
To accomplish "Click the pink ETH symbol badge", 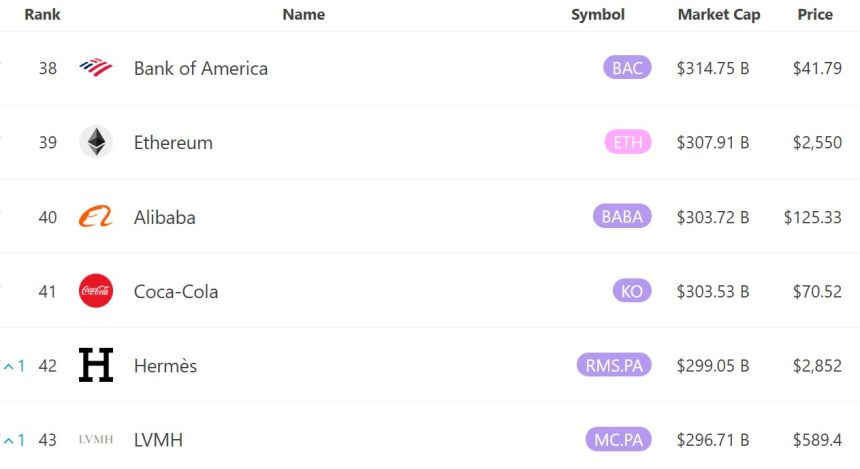I will click(x=627, y=142).
